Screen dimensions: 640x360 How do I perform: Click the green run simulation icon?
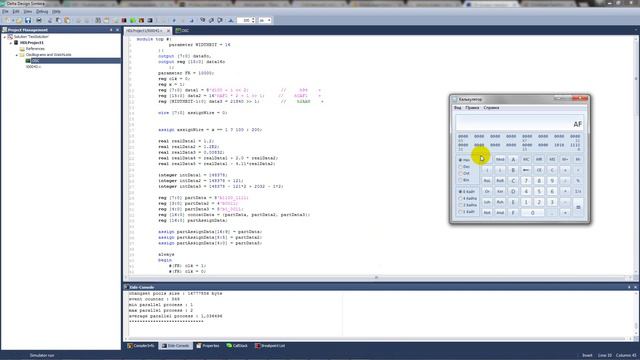[132, 20]
